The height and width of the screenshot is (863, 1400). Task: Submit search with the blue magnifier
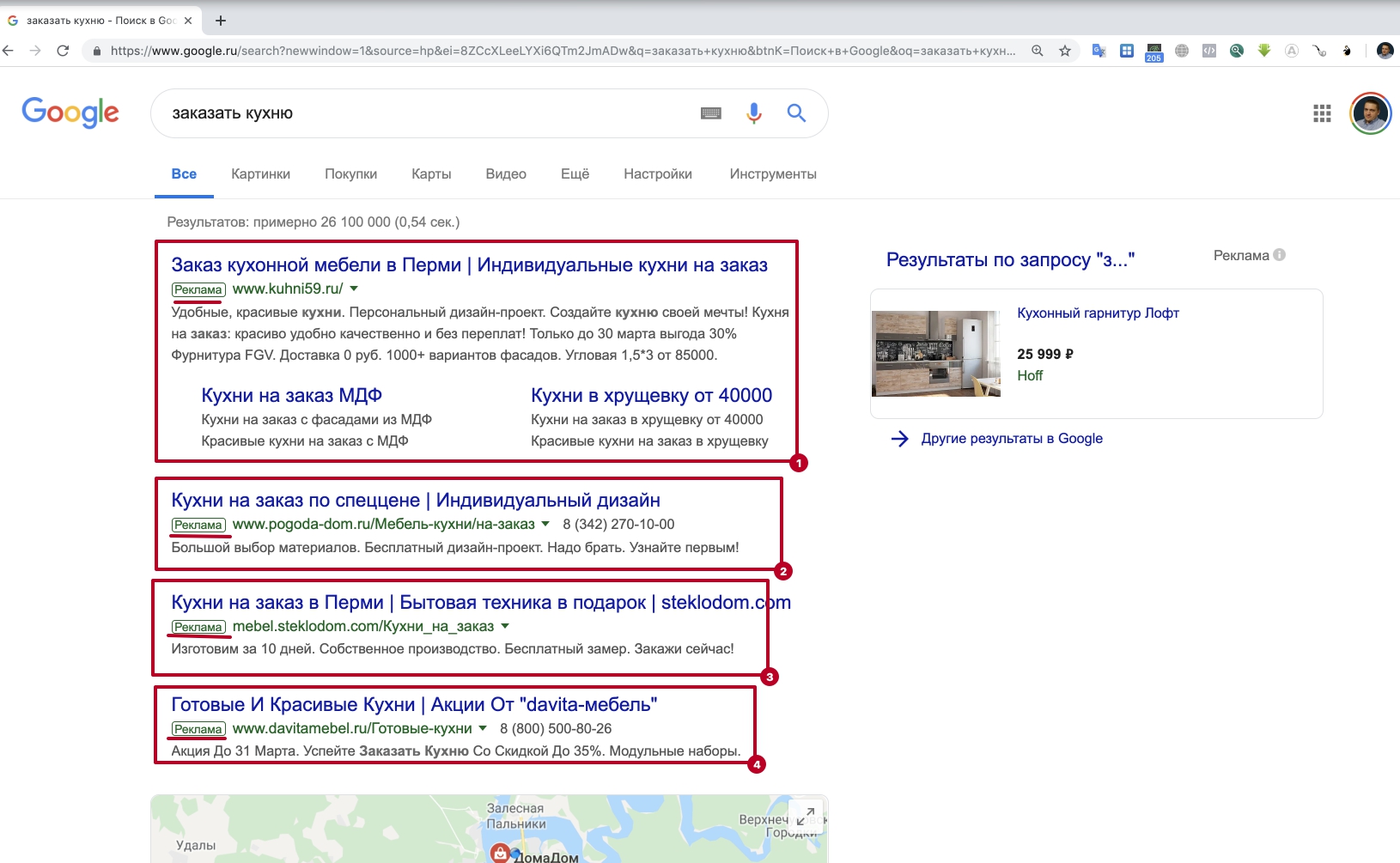[796, 112]
